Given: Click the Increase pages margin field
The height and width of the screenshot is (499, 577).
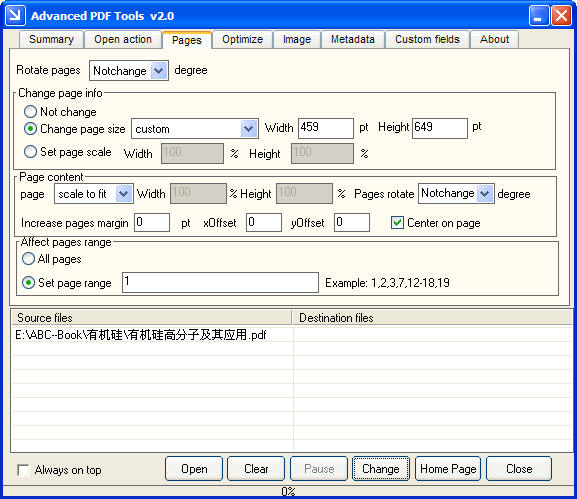Looking at the screenshot, I should [x=152, y=223].
